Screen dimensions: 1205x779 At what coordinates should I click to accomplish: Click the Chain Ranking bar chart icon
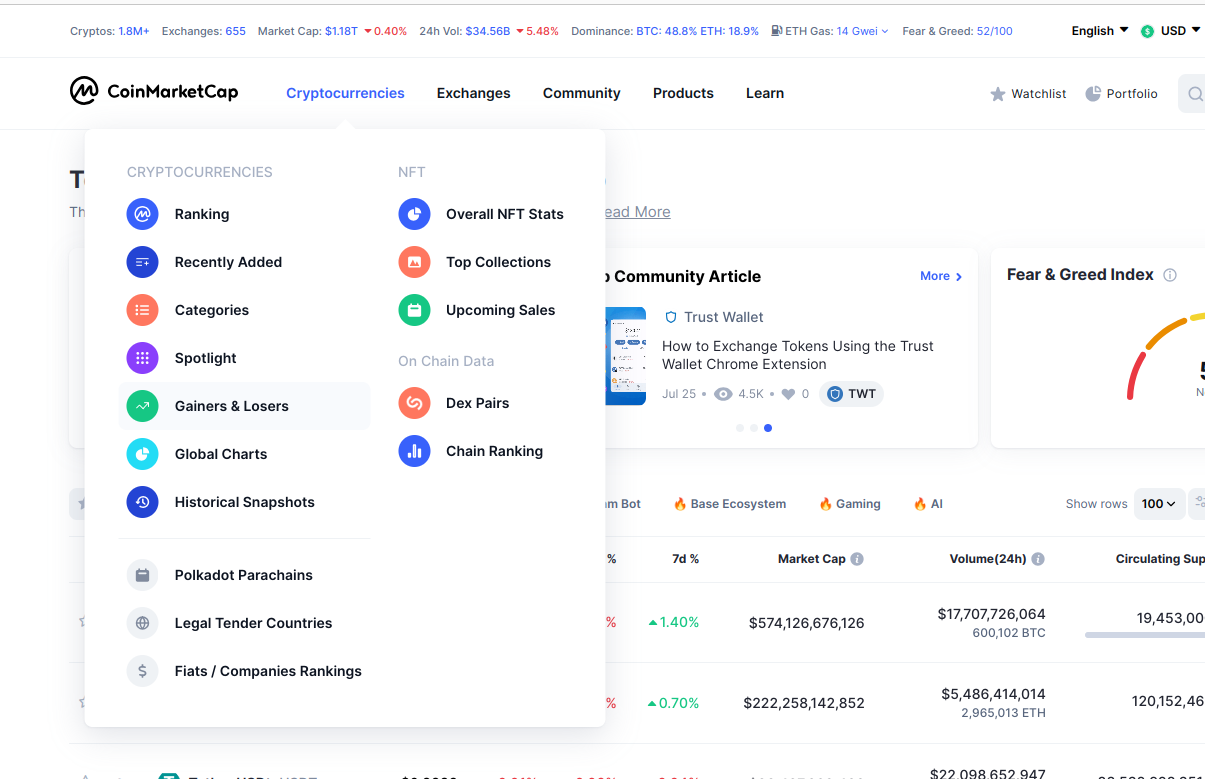click(414, 451)
